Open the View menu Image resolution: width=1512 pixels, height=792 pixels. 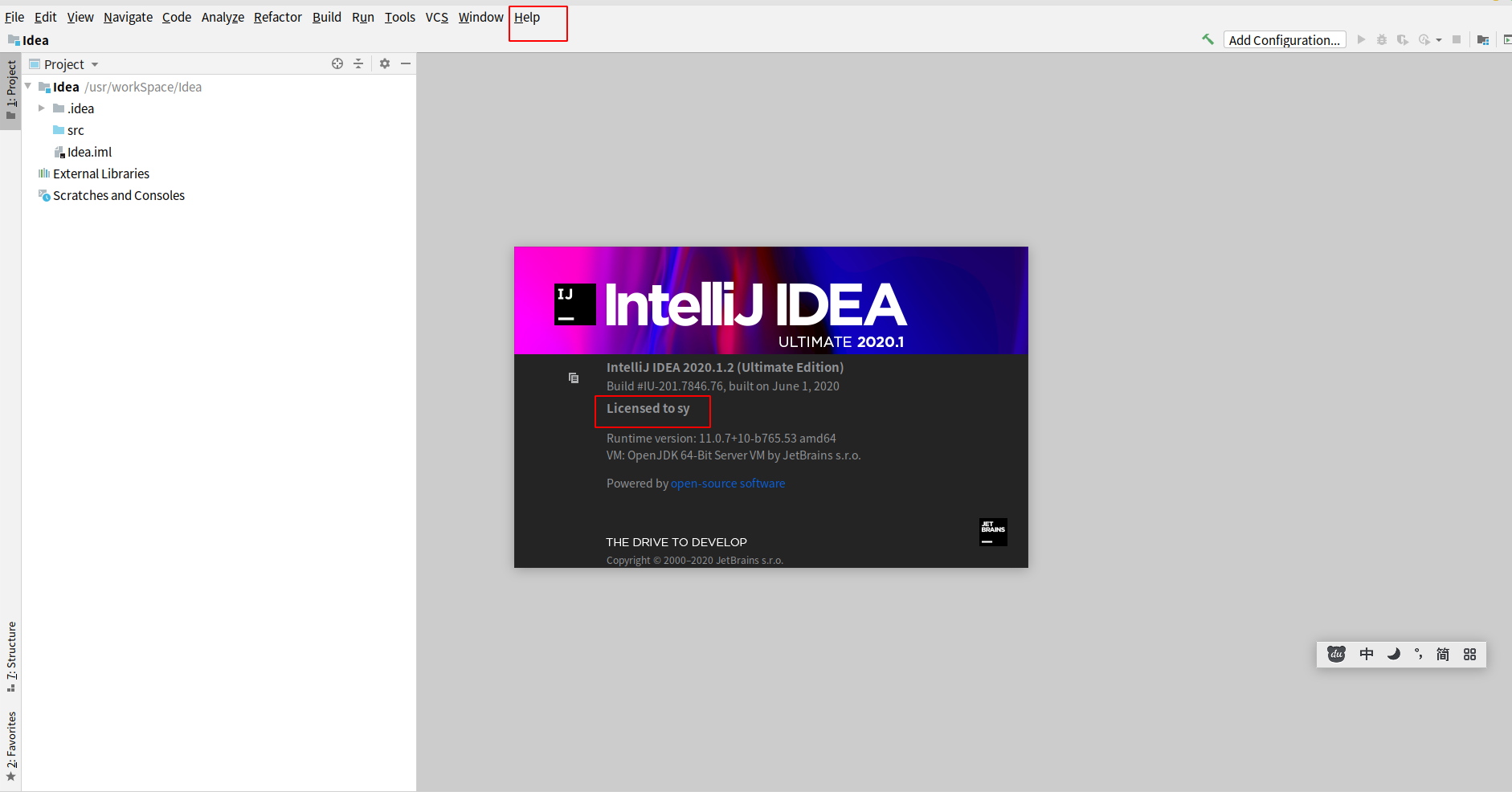click(80, 17)
